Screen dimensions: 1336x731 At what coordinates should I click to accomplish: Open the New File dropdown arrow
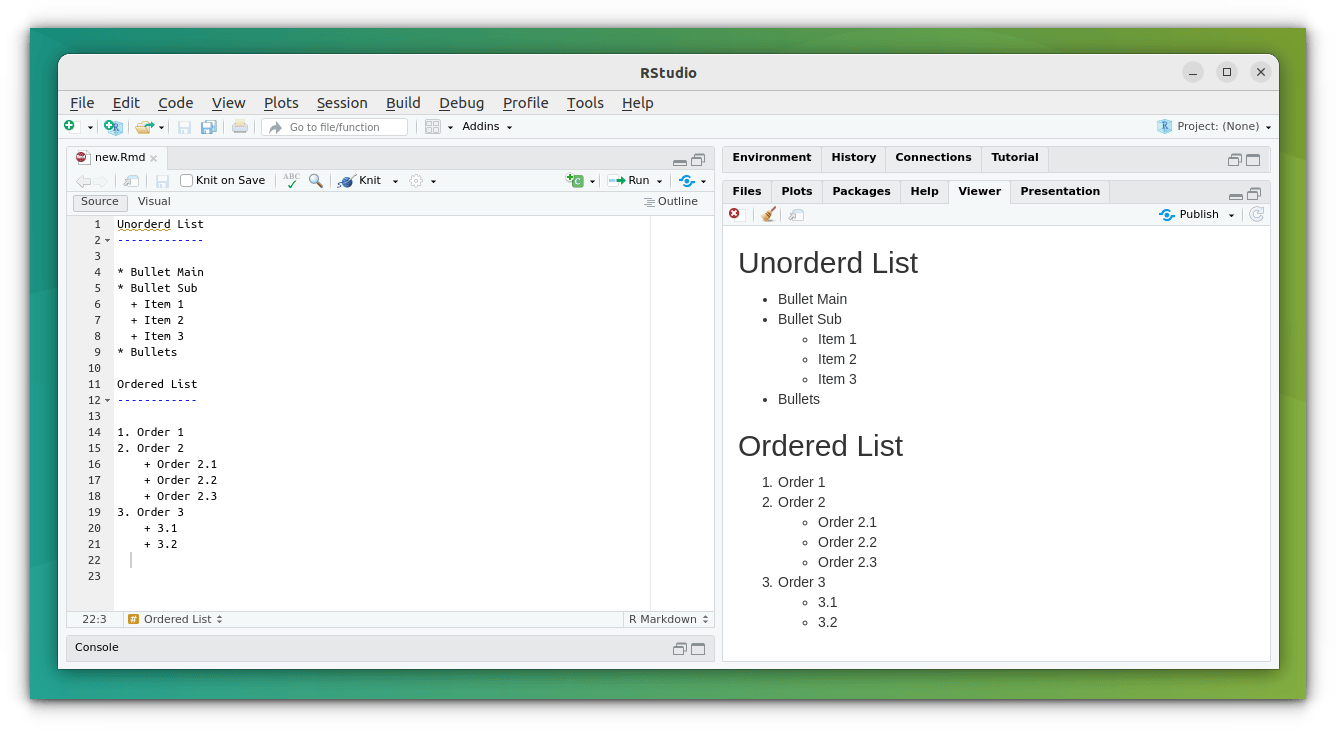pyautogui.click(x=90, y=128)
